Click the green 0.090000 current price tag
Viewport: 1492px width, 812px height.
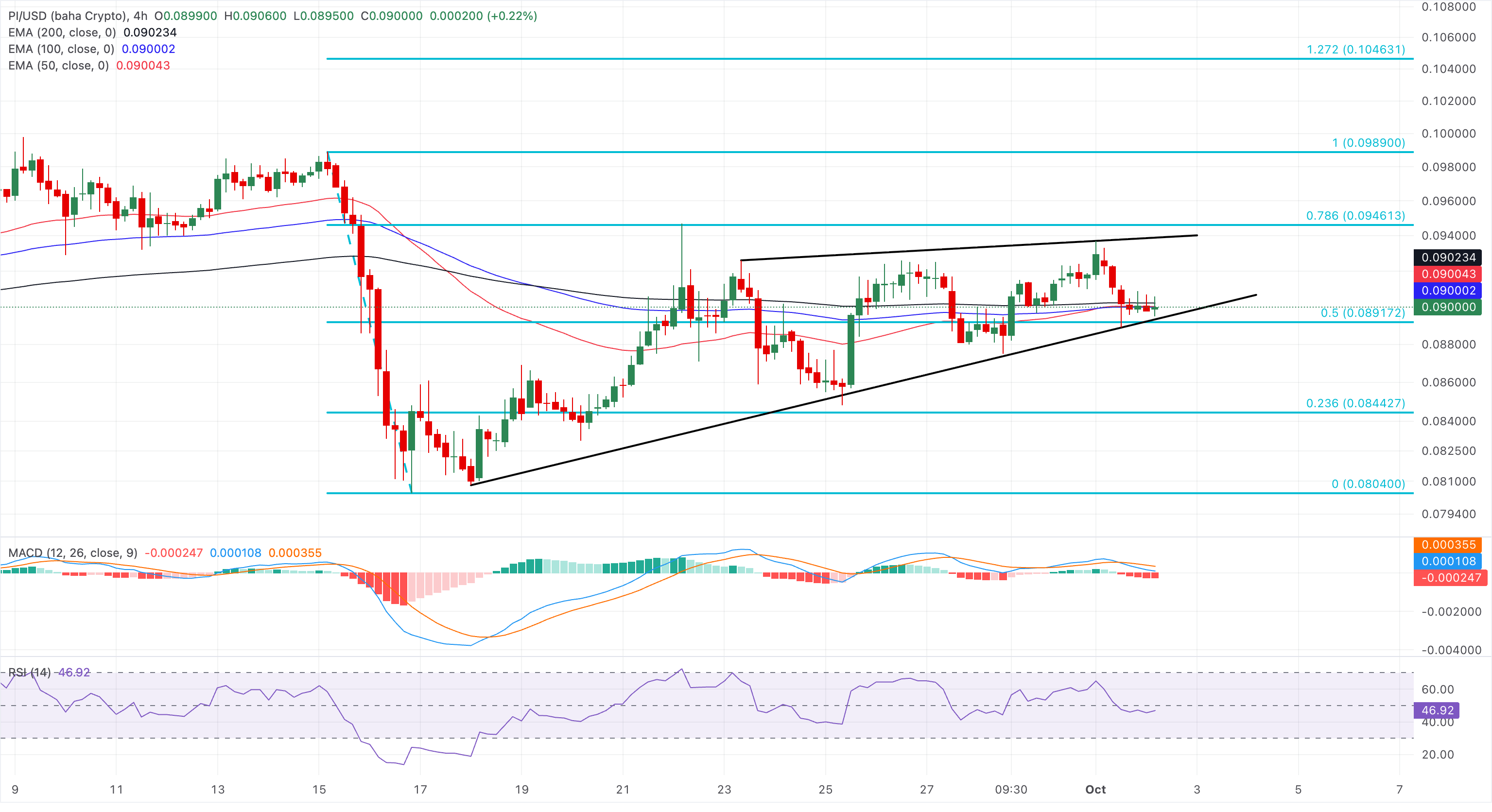click(1448, 308)
